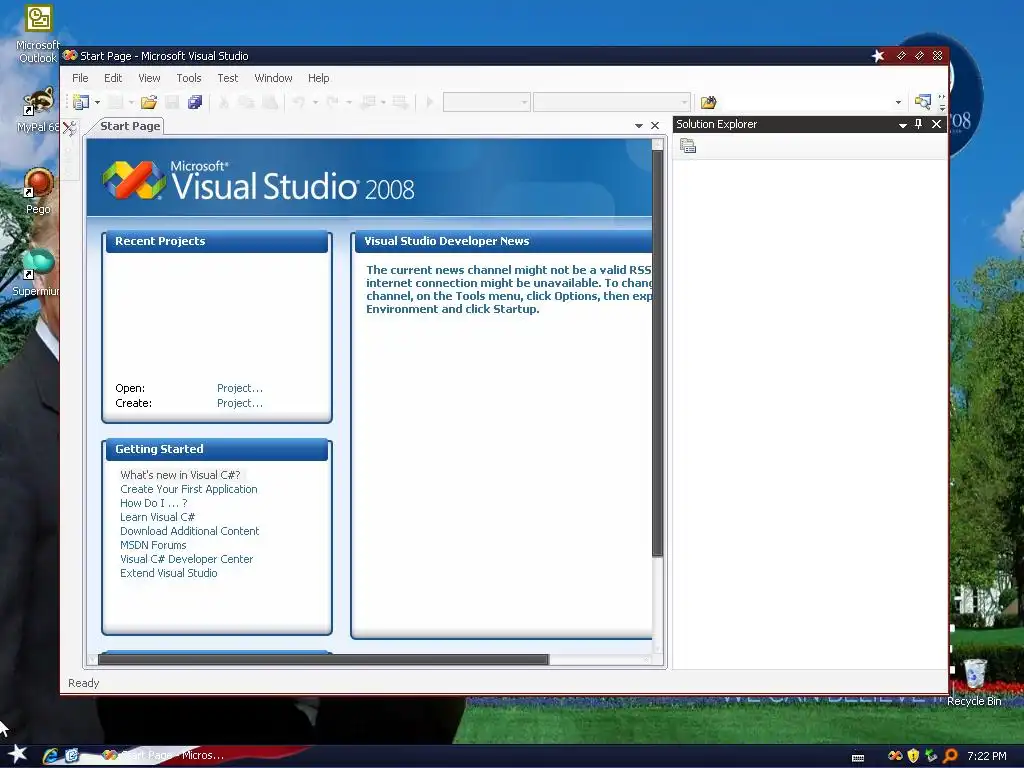
Task: Close the Start Page document tab
Action: click(x=655, y=125)
